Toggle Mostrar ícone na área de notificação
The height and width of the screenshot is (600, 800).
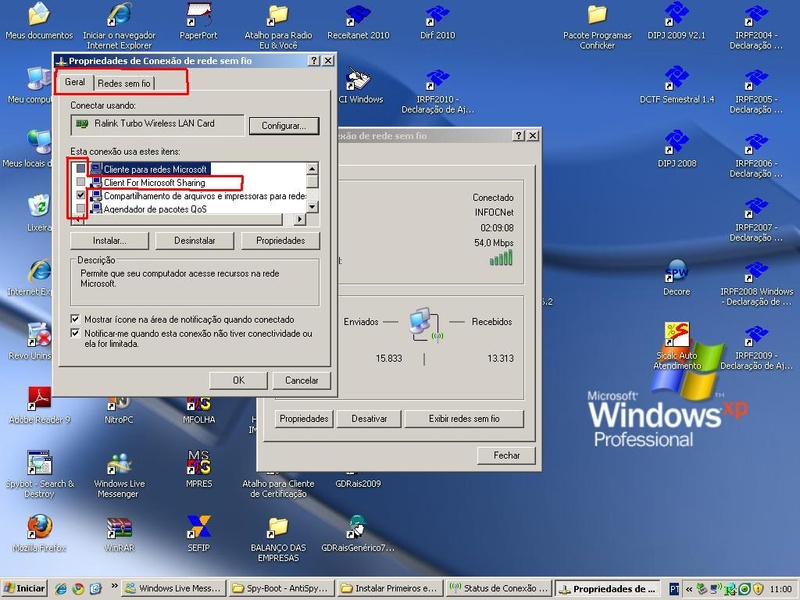75,319
